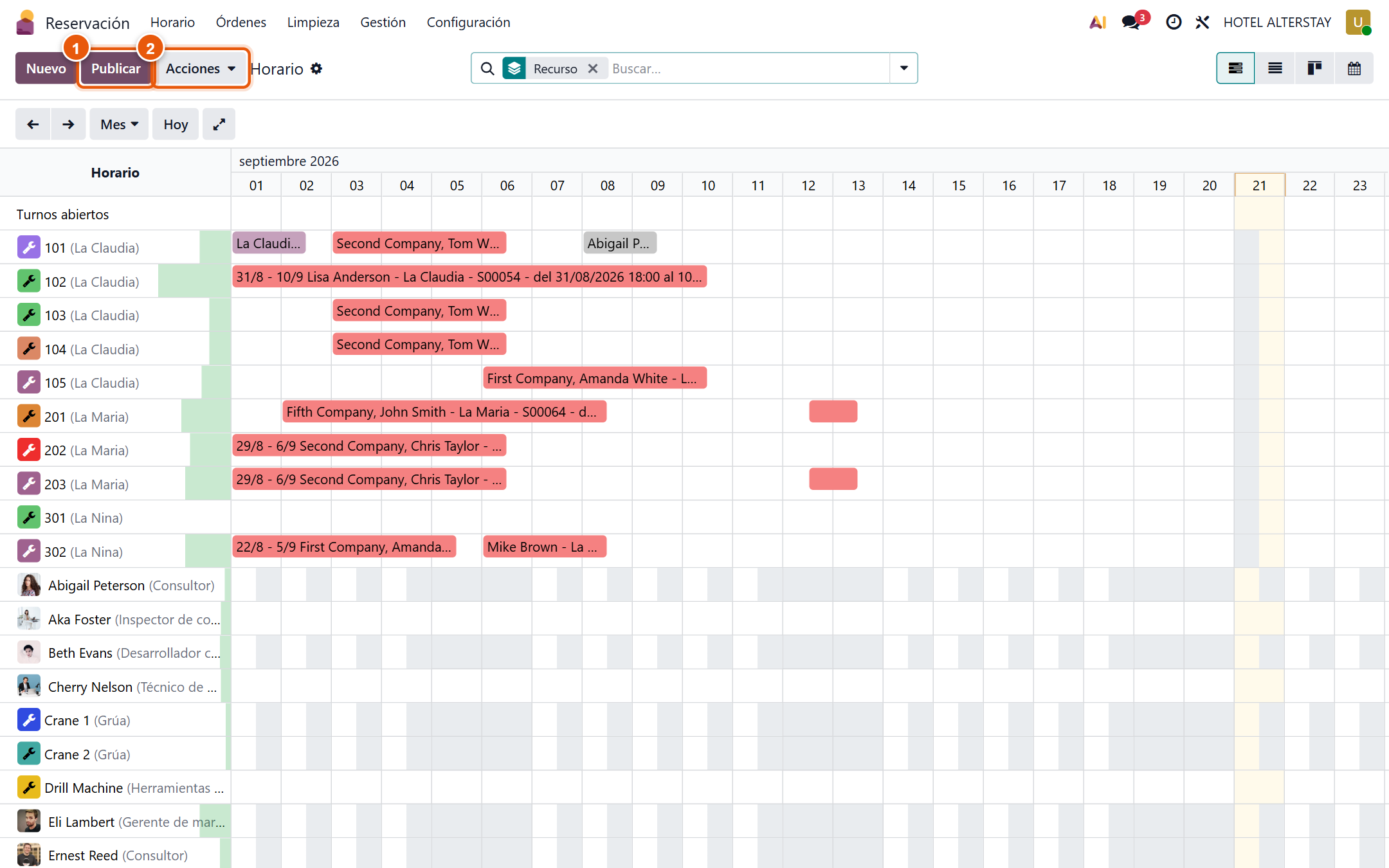The image size is (1389, 868).
Task: Click the search magnifier icon
Action: pos(487,69)
